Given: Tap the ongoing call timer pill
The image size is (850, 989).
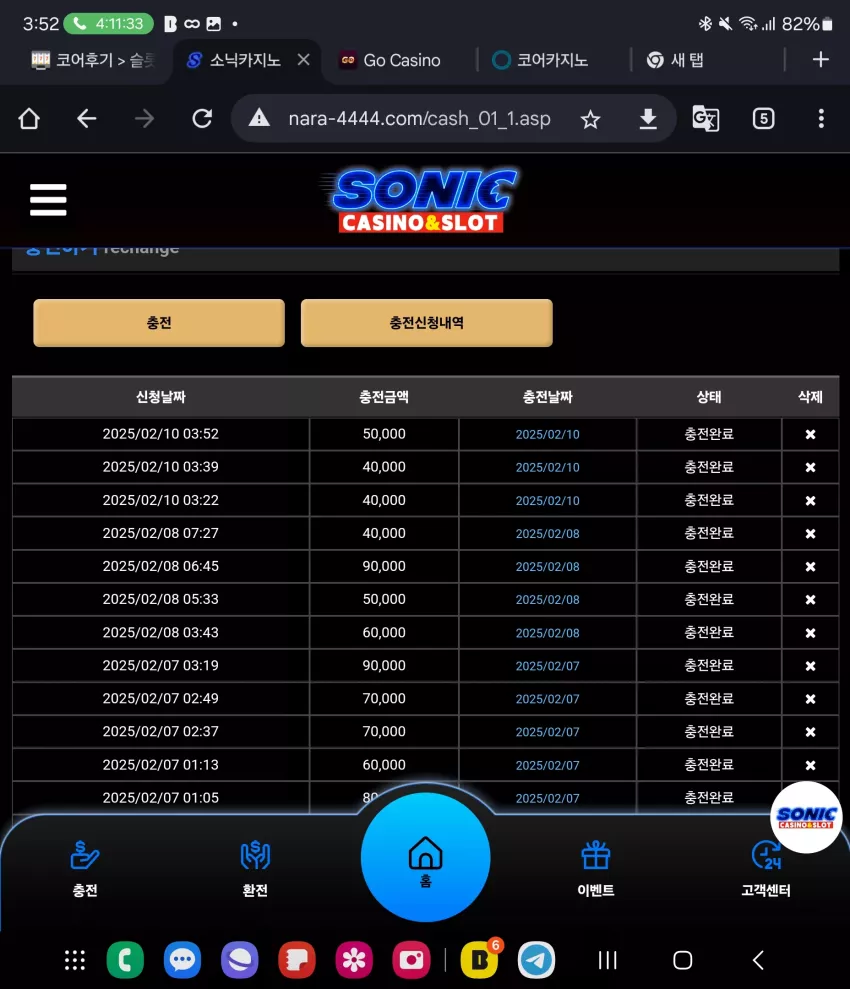Looking at the screenshot, I should pos(108,24).
